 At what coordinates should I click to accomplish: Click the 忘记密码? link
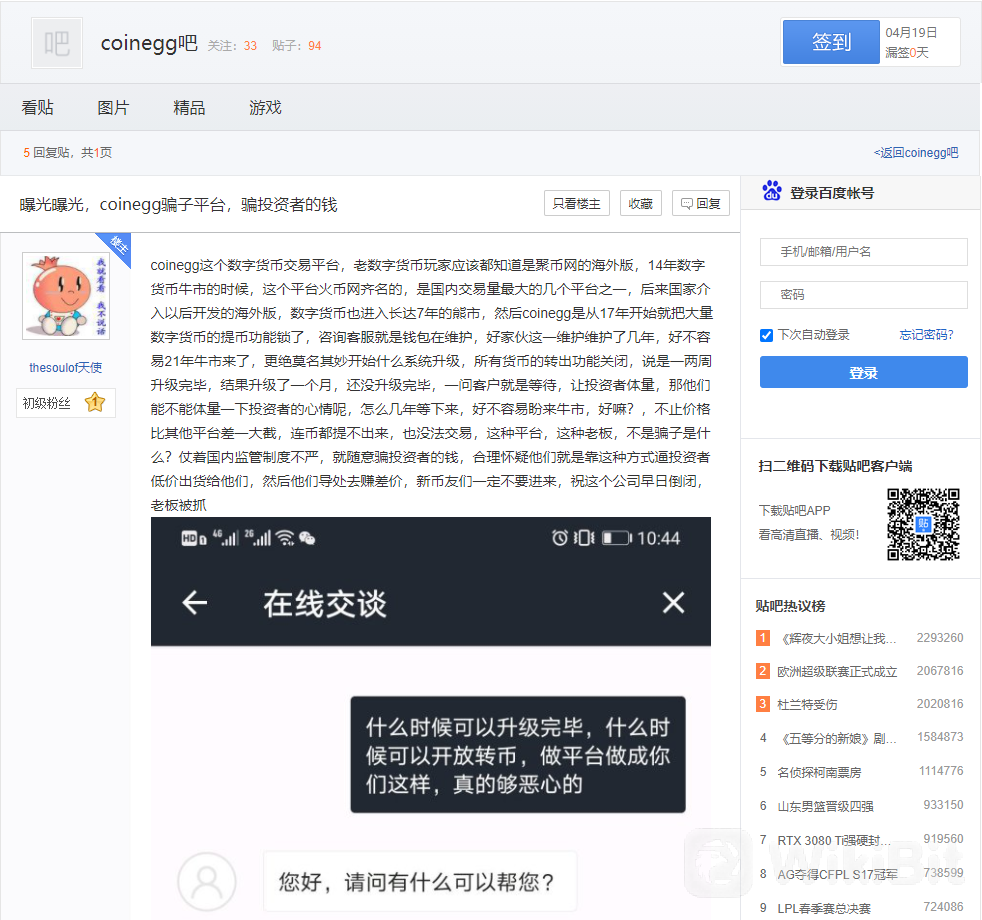tap(926, 335)
